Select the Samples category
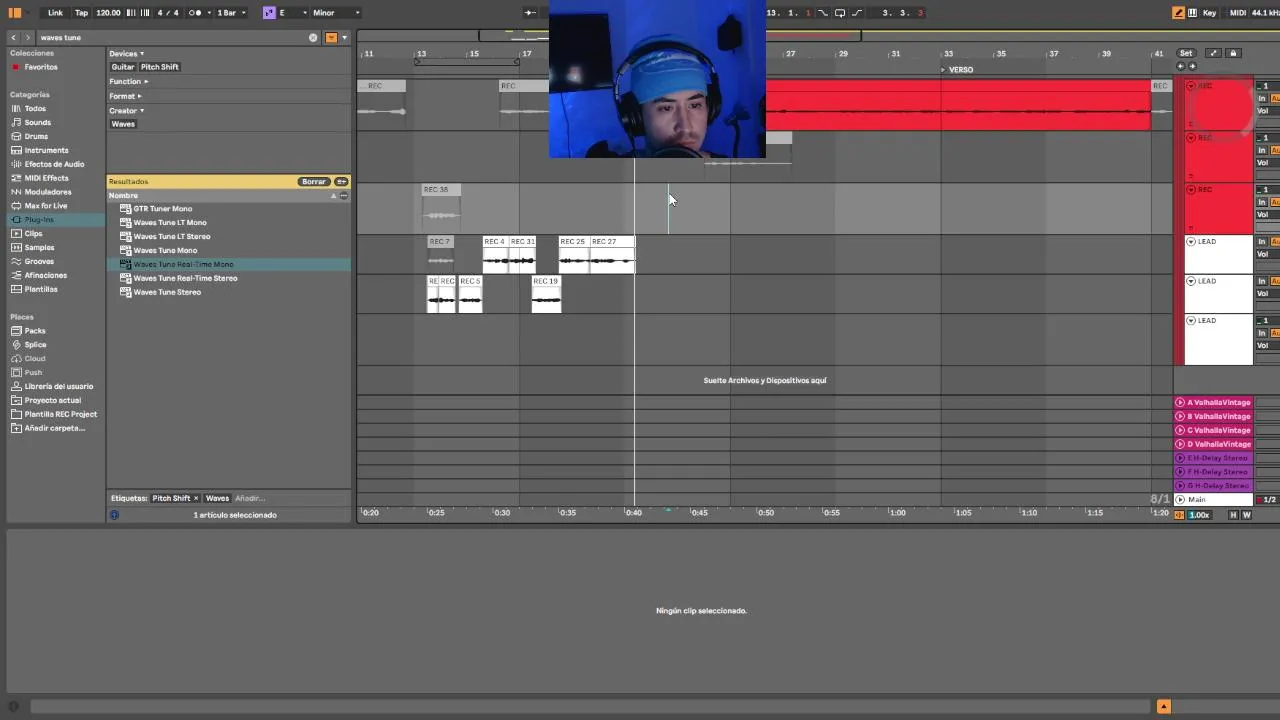Screen dimensions: 1280x720 pyautogui.click(x=39, y=248)
